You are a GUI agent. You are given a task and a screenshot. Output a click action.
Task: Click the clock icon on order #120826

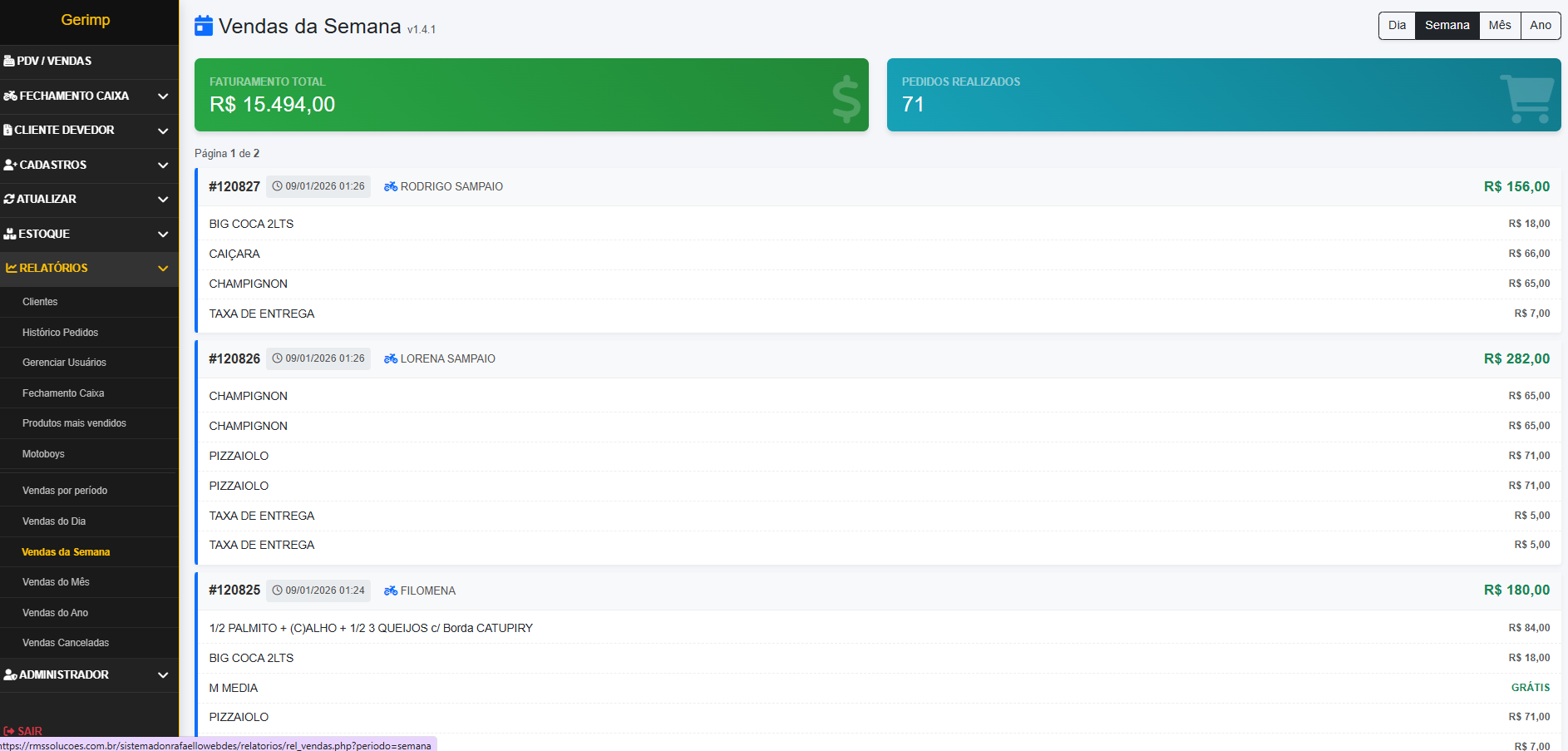point(278,358)
